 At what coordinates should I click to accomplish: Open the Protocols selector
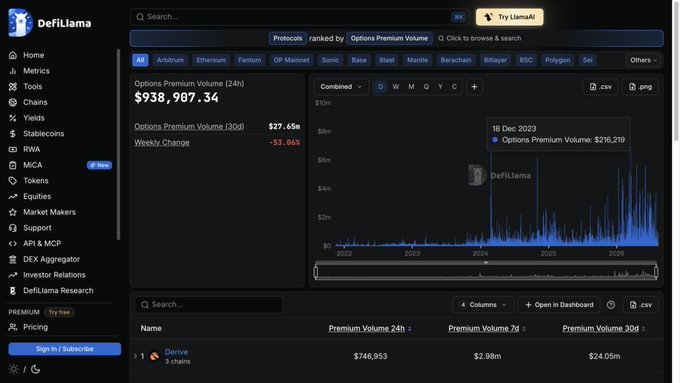pos(288,38)
